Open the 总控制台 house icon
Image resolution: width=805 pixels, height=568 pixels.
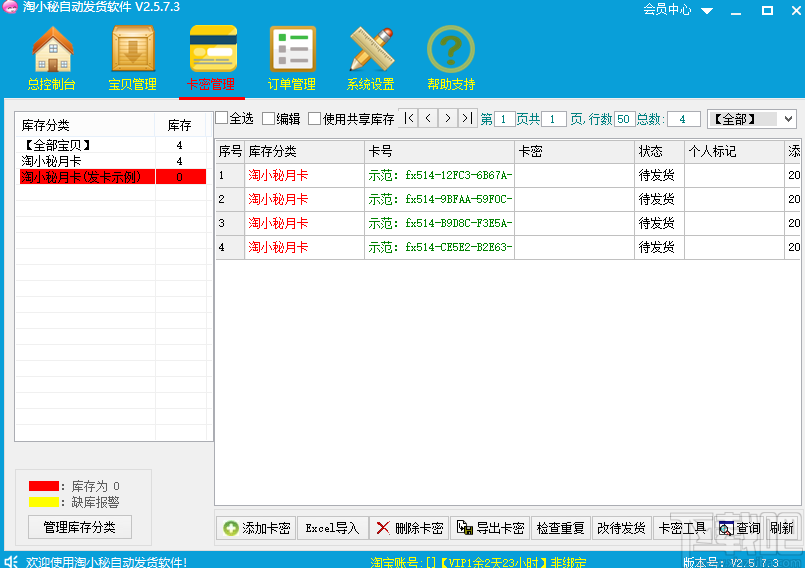(52, 49)
